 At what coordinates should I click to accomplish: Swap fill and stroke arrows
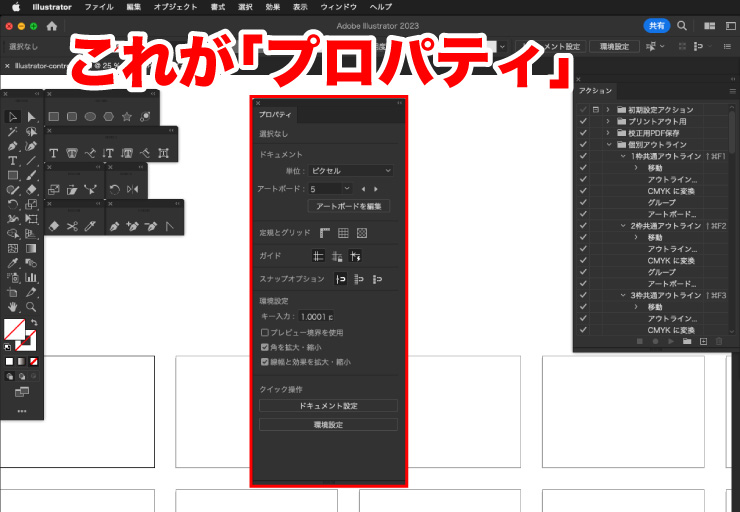[x=34, y=322]
